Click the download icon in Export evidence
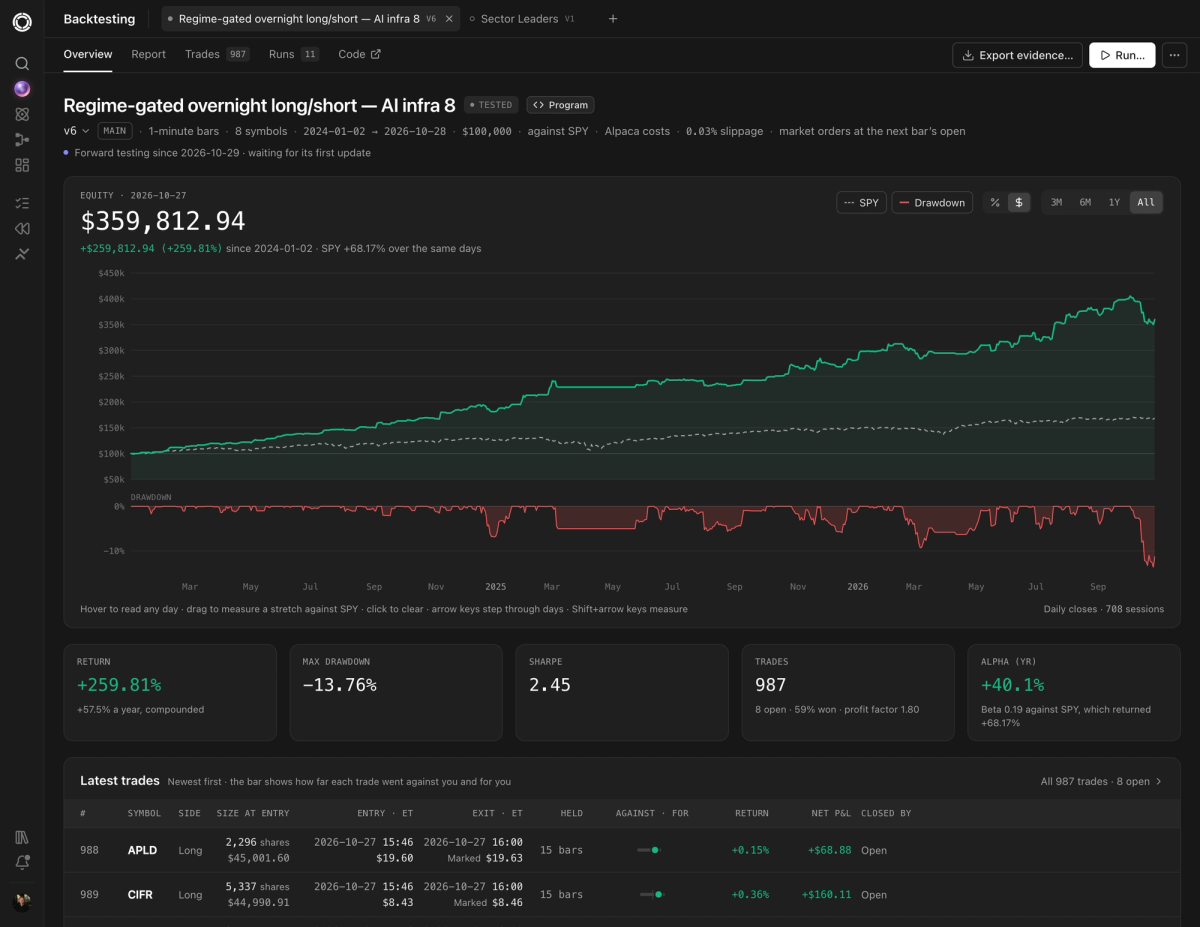This screenshot has height=927, width=1200. point(968,56)
